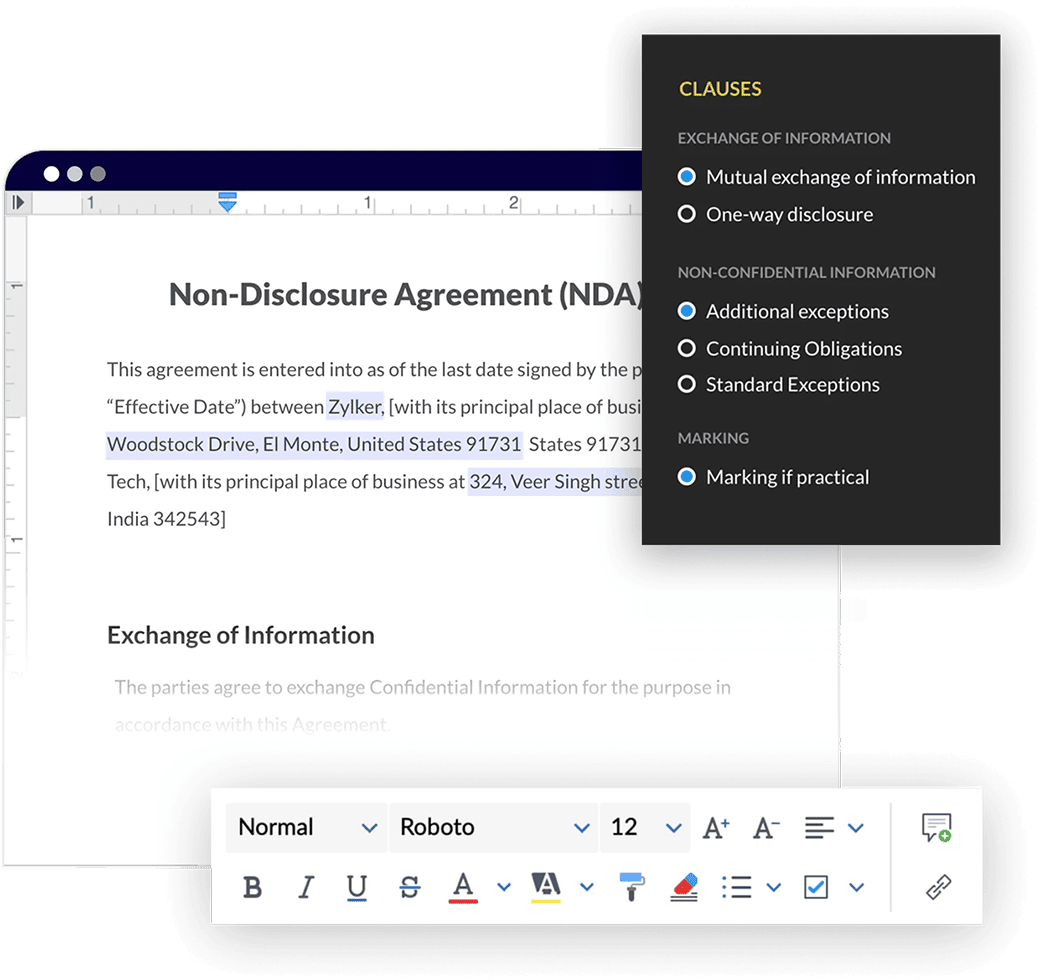Click the blue indent marker on the ruler

[228, 203]
